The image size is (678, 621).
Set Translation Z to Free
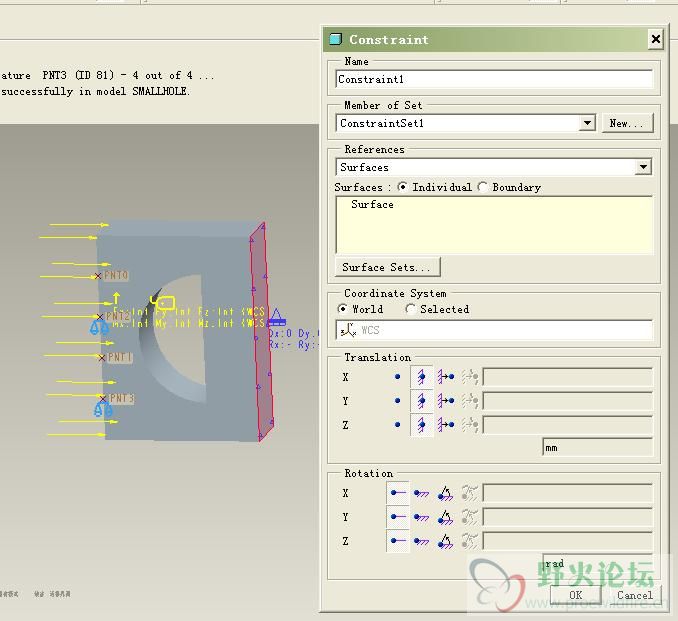(397, 425)
